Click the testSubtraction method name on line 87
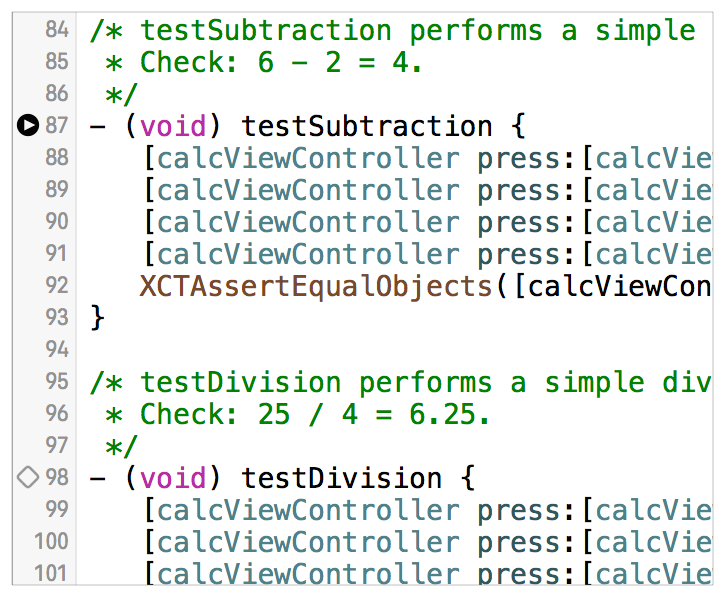Screen dimensions: 725x597 click(367, 126)
